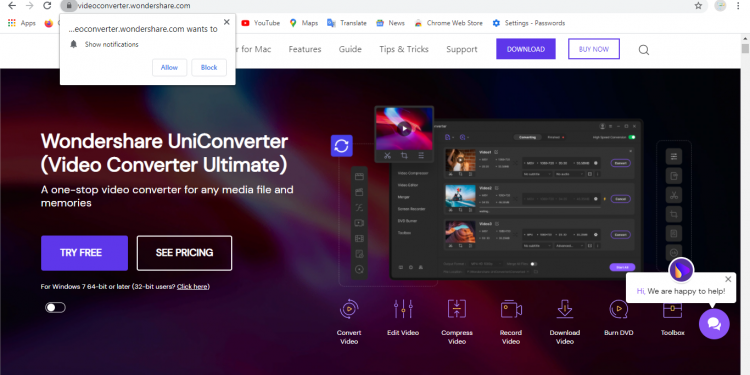This screenshot has height=375, width=750.
Task: Click the Wondershare chat logo avatar
Action: (681, 271)
